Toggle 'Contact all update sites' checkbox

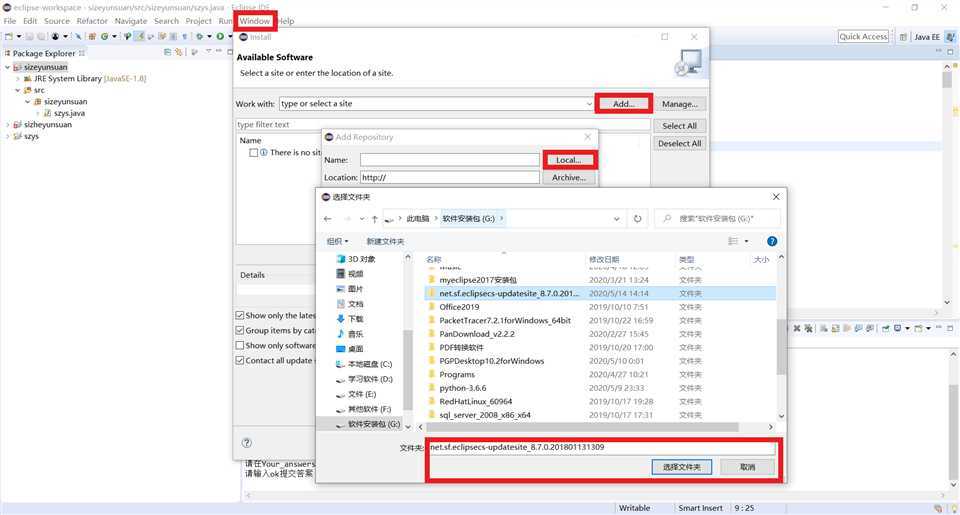(x=240, y=361)
